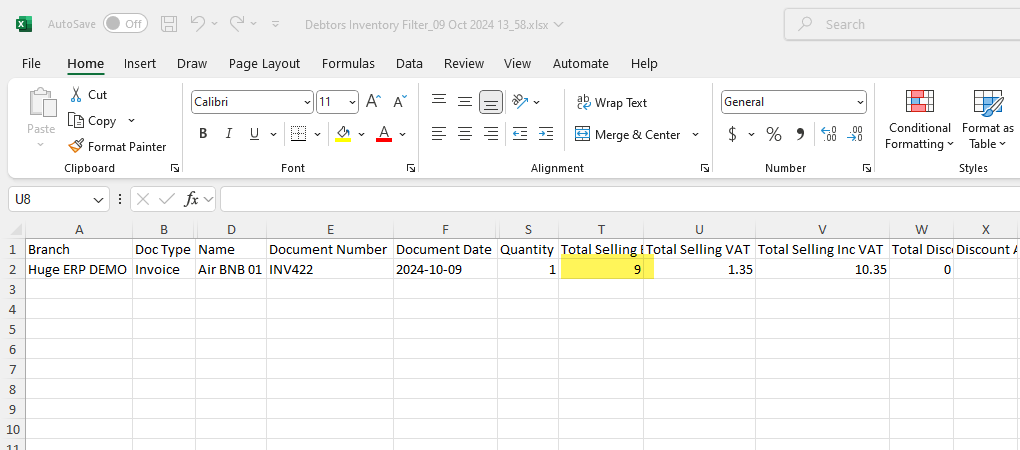1020x450 pixels.
Task: Toggle Underline formatting
Action: 254,134
